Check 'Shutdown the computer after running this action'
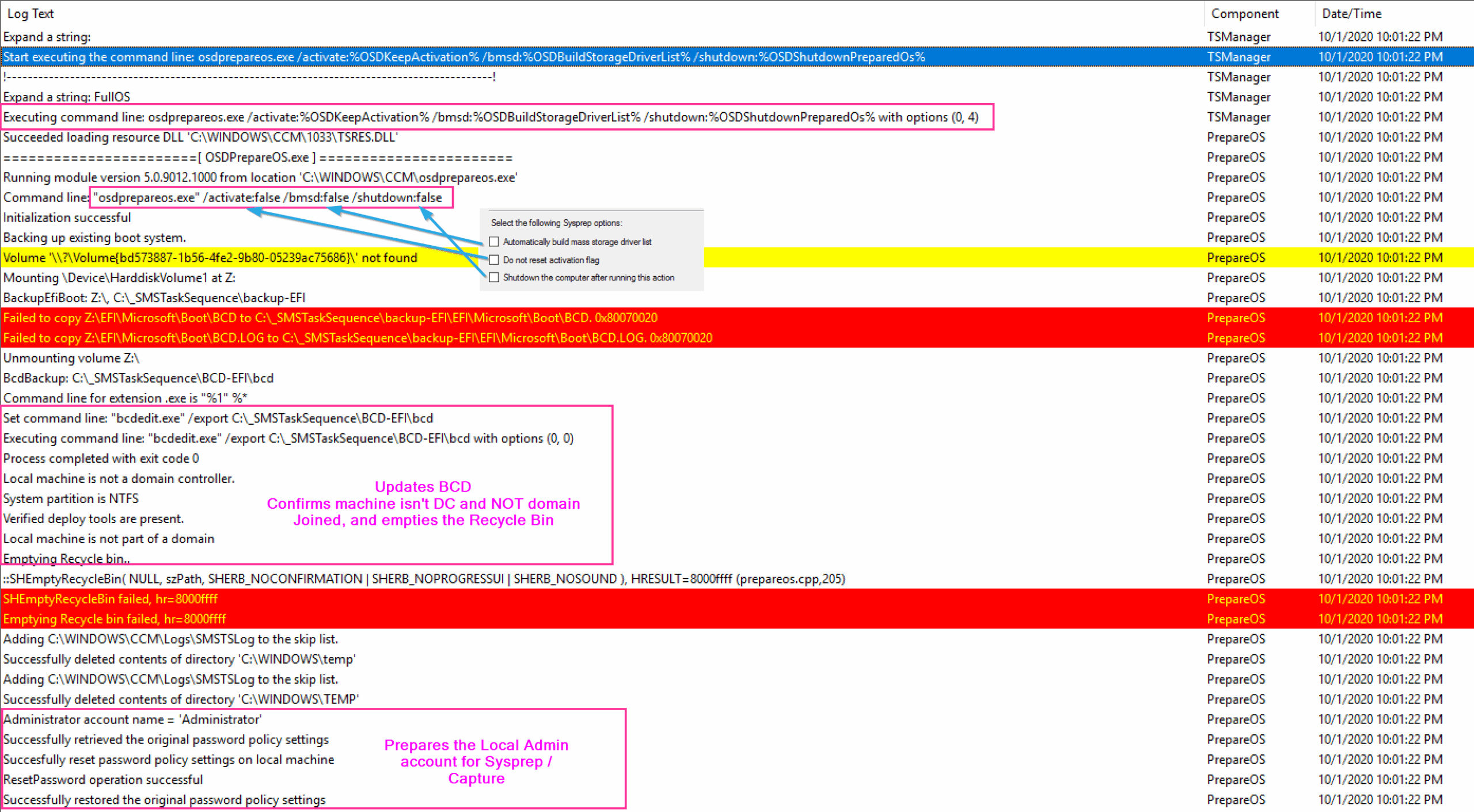Viewport: 1474px width, 812px height. [x=494, y=278]
